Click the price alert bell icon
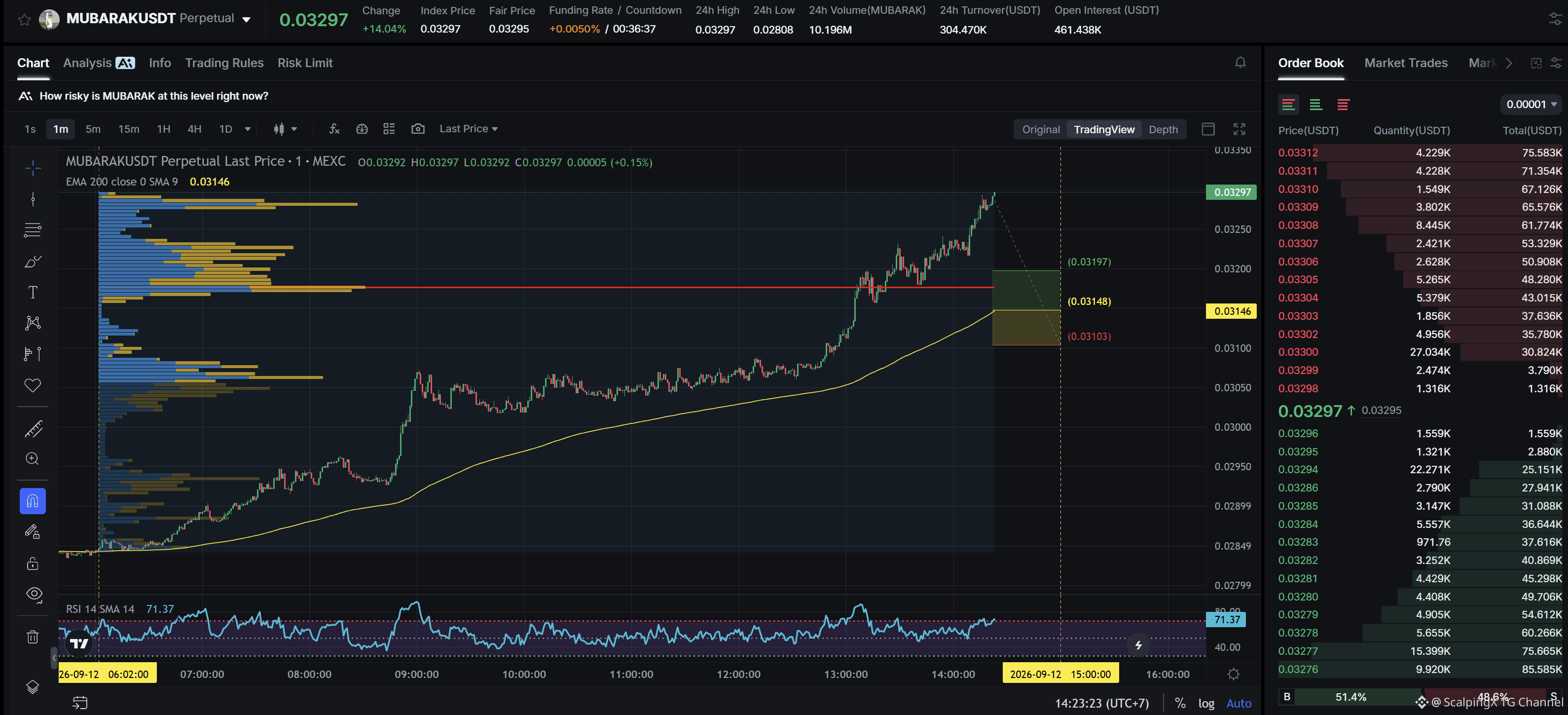1568x715 pixels. (x=1240, y=63)
